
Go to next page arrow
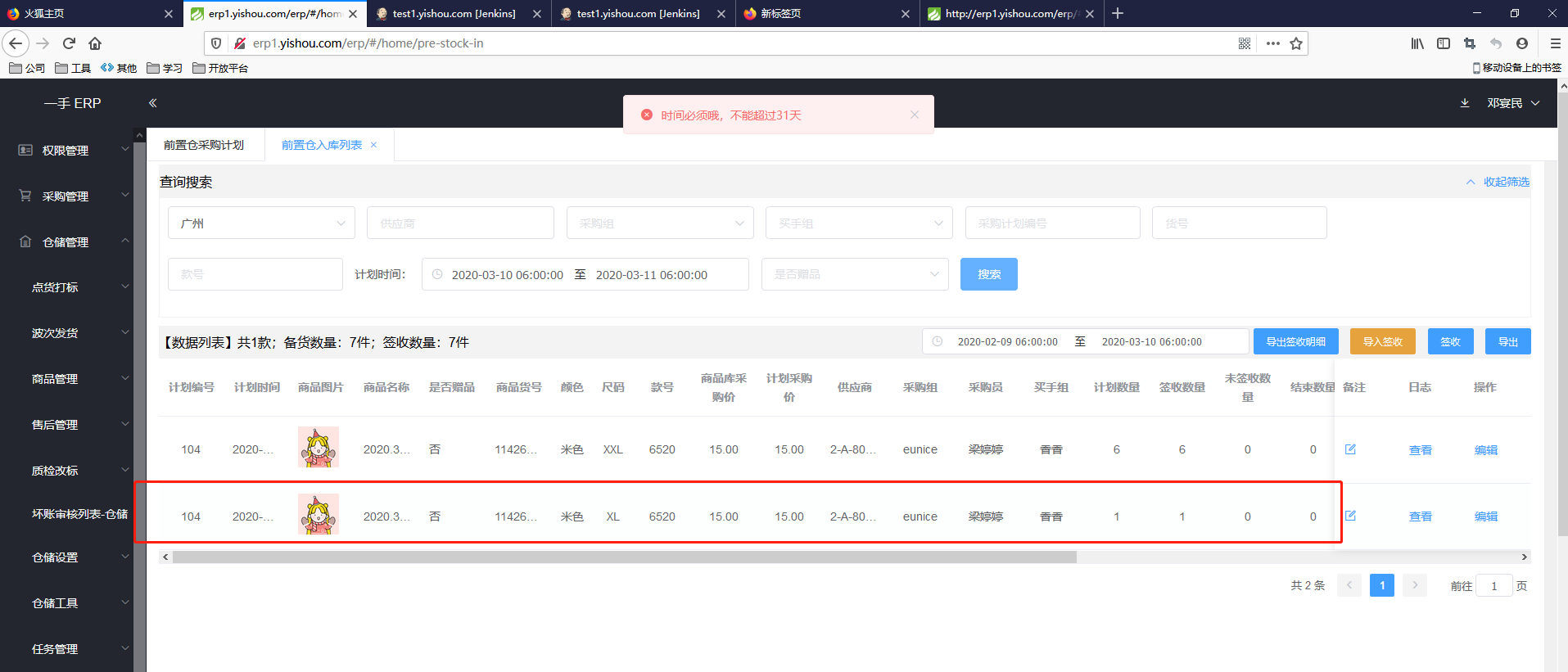click(1415, 585)
